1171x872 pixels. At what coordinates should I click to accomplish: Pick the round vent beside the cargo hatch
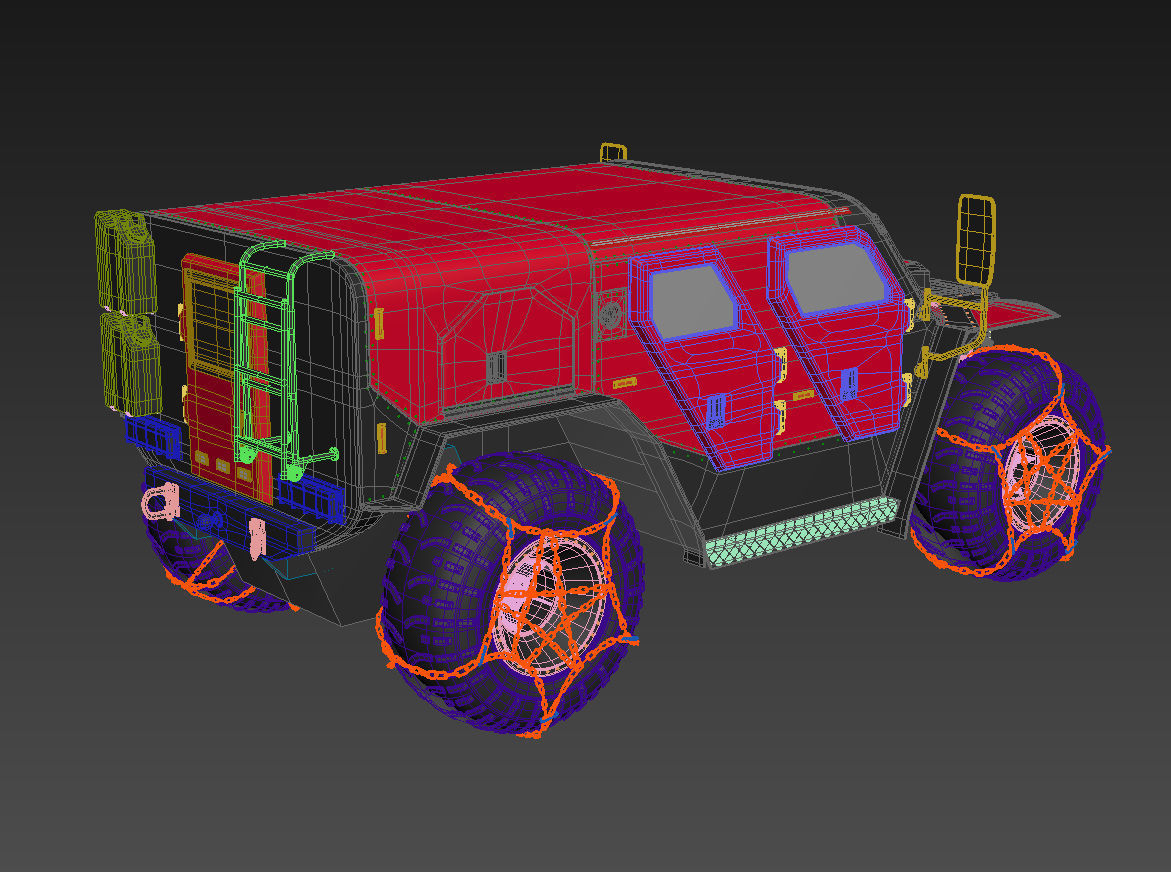pos(611,314)
